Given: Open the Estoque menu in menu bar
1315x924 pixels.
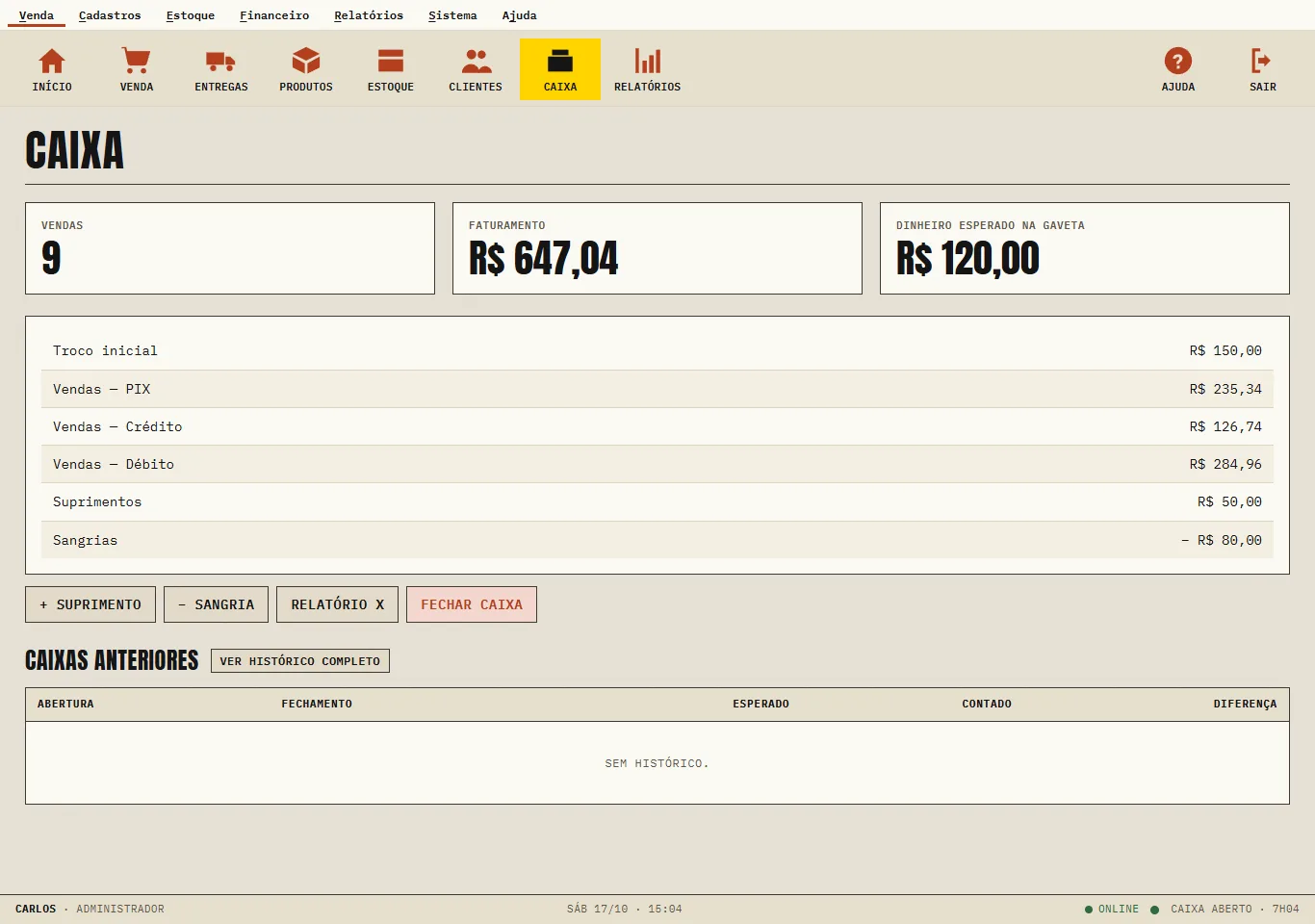Looking at the screenshot, I should click(x=191, y=15).
